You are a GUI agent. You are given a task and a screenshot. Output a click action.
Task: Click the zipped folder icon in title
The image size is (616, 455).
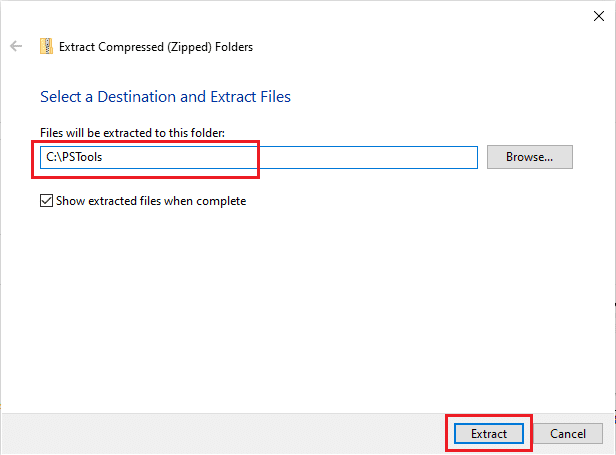tap(46, 46)
